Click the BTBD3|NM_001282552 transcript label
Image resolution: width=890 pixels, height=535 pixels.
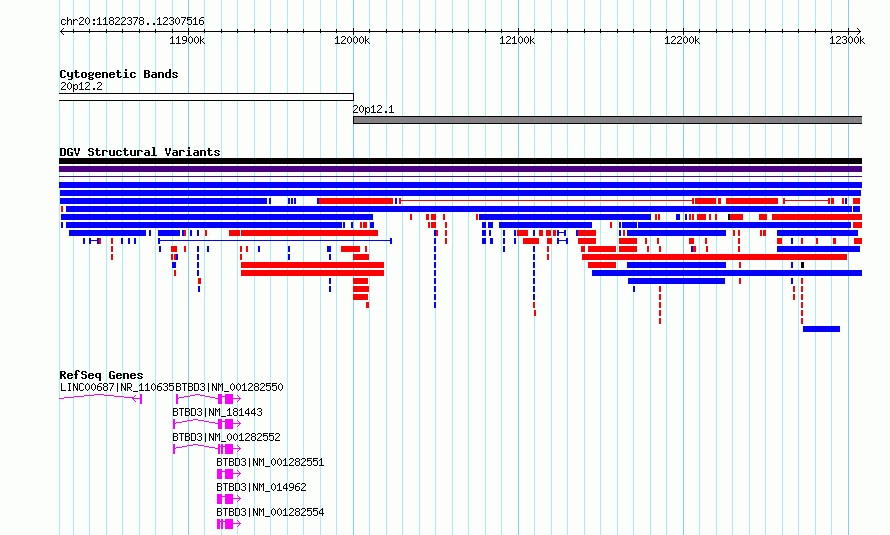point(226,437)
